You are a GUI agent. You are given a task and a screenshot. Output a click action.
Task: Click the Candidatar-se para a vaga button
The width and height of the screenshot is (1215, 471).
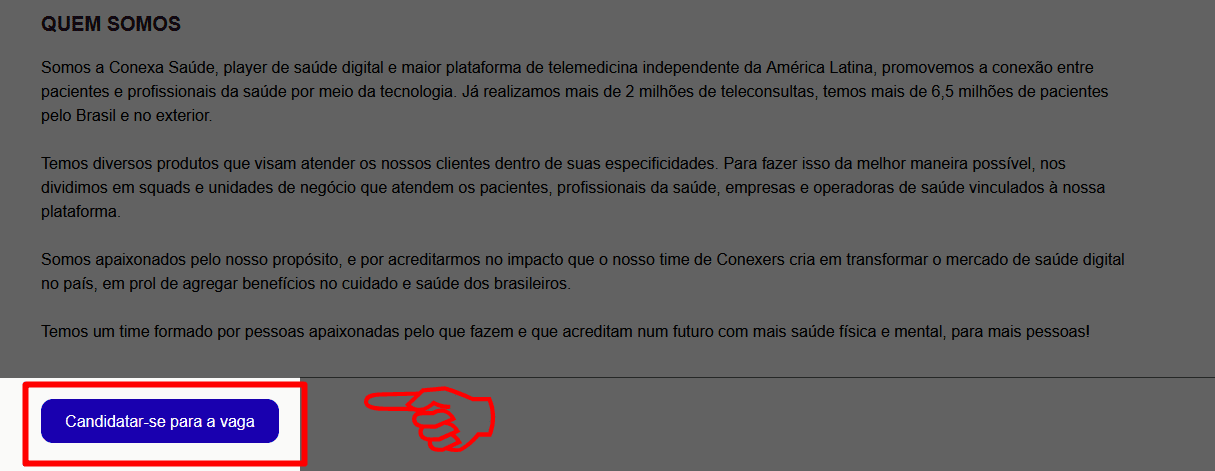pos(160,421)
